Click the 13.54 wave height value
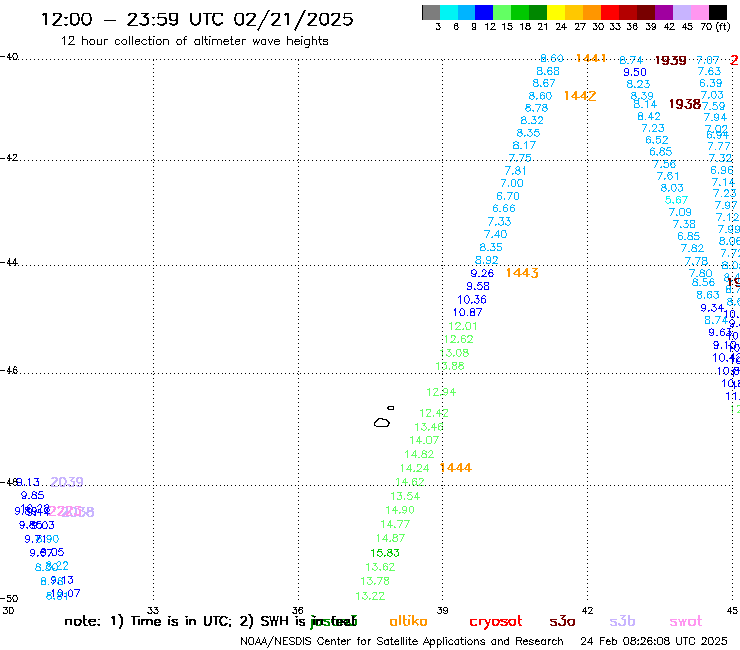 [405, 496]
